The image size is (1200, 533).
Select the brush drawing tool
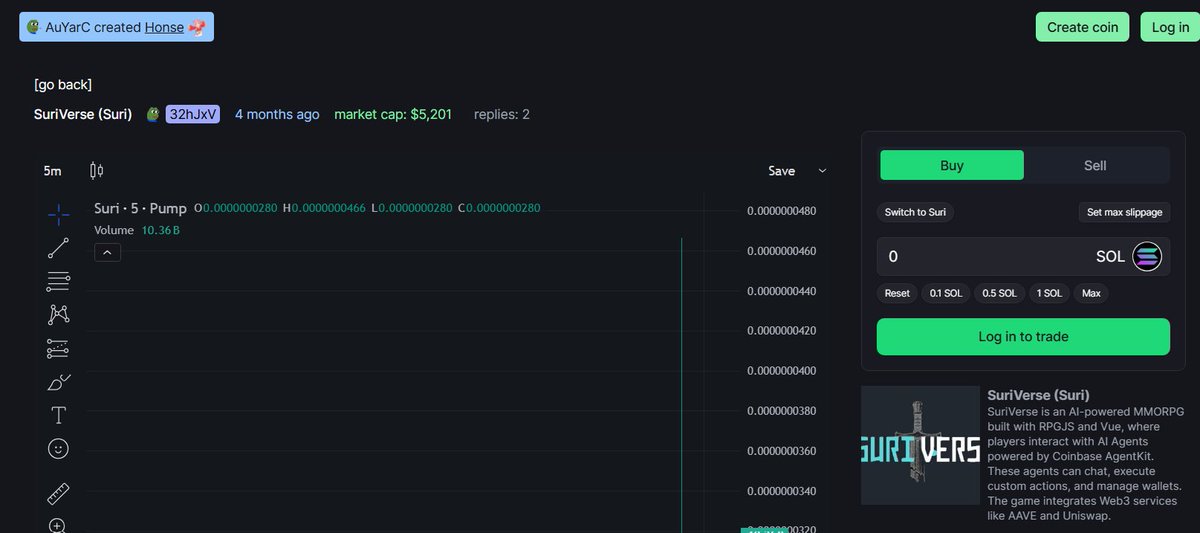pos(58,382)
